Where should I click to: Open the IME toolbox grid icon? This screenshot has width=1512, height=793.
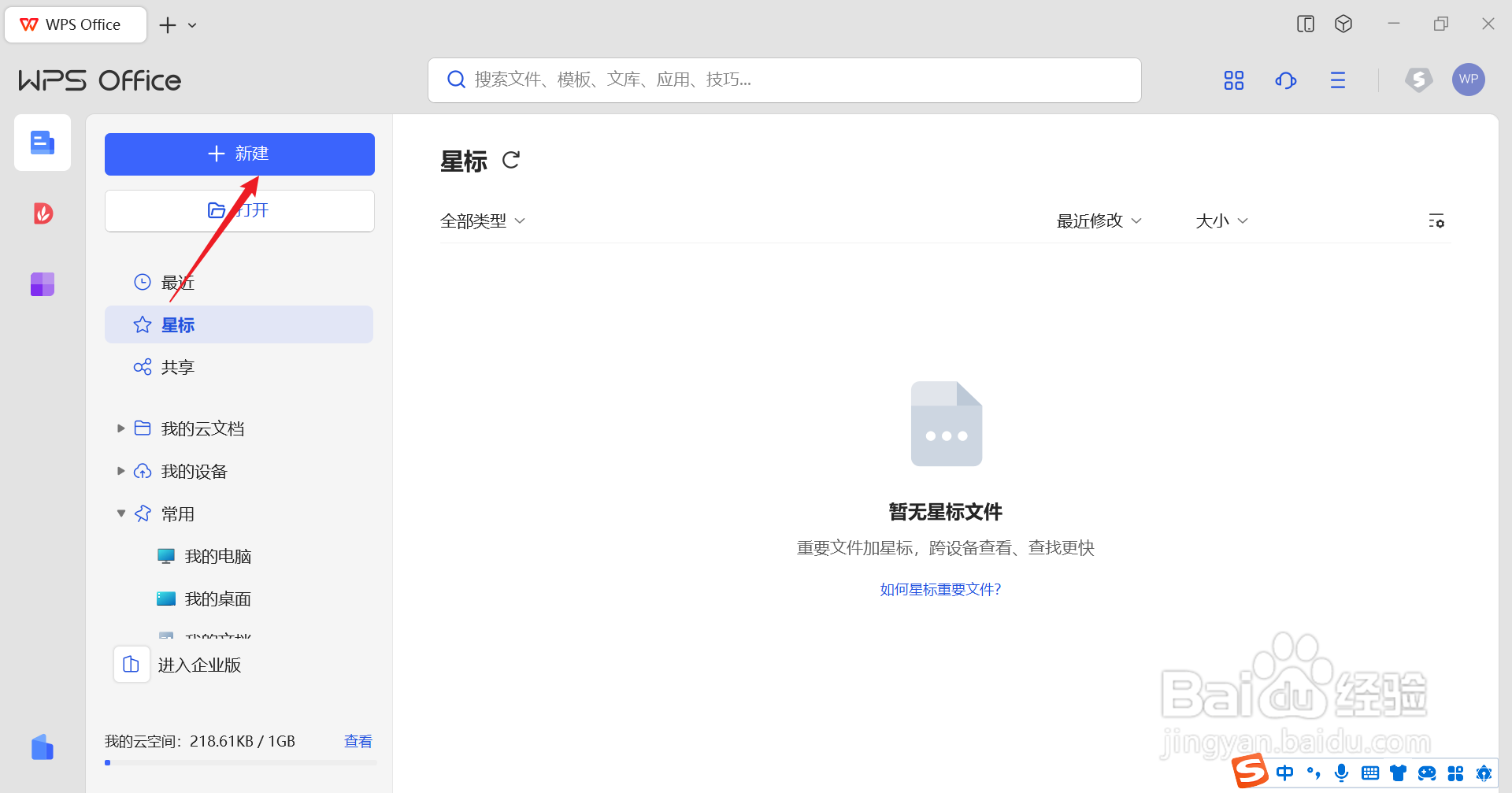click(1455, 773)
